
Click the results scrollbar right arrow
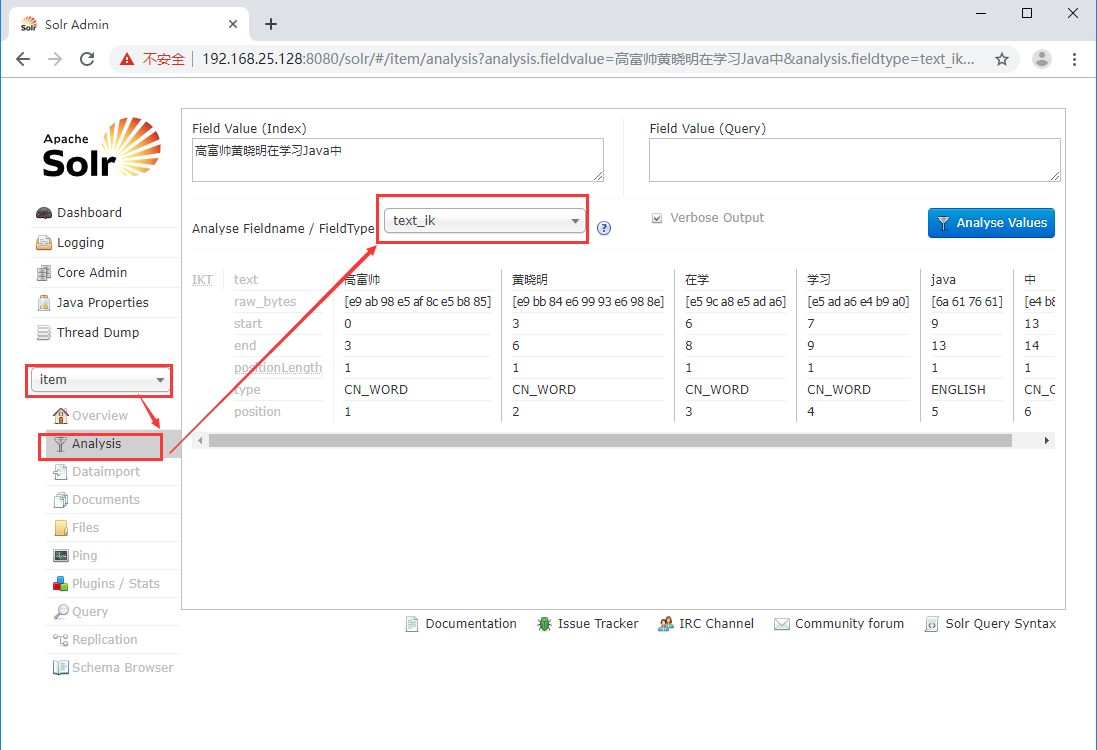coord(1047,441)
